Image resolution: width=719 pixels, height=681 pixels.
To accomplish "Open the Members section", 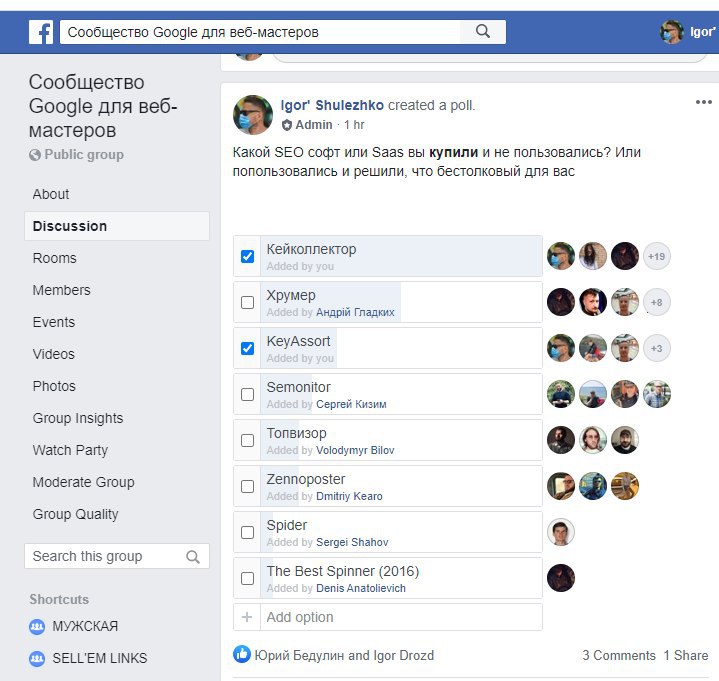I will click(61, 290).
